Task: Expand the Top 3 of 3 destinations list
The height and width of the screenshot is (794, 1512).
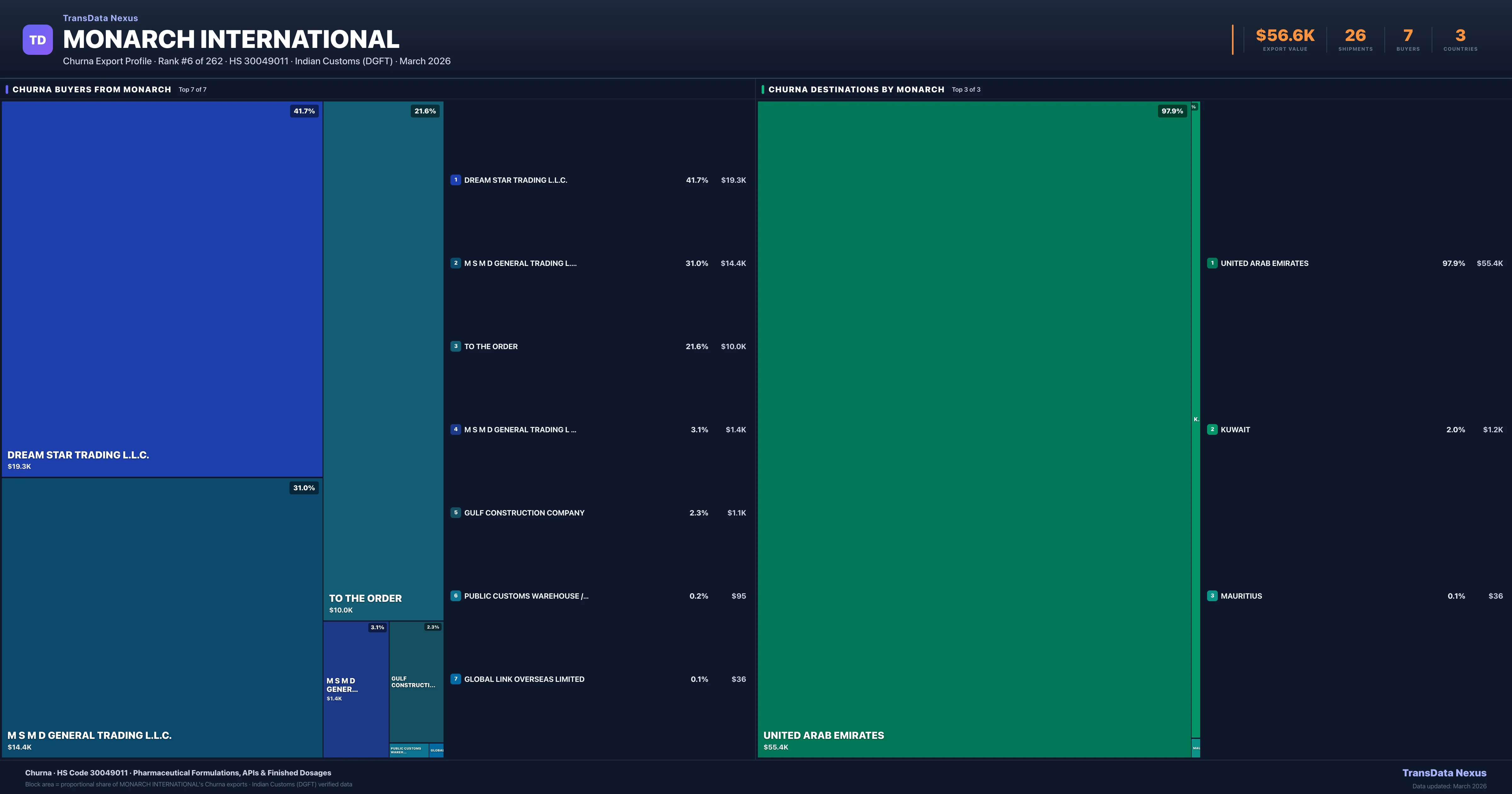Action: [966, 89]
